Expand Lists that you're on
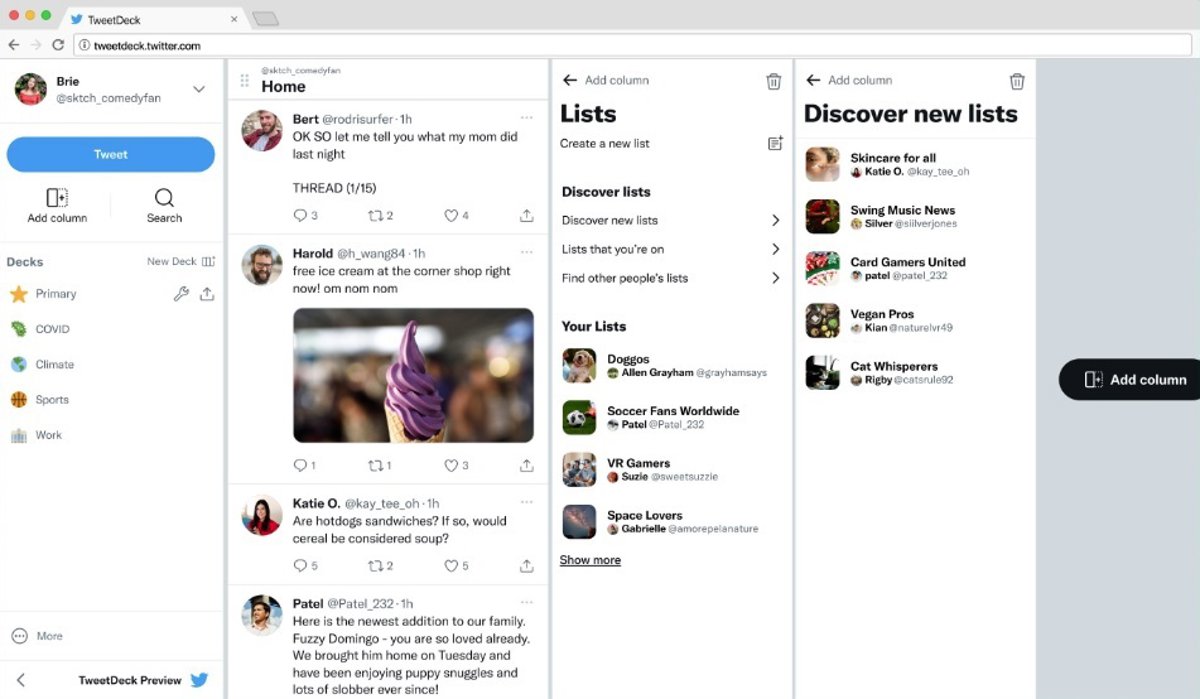This screenshot has width=1200, height=699. pyautogui.click(x=775, y=249)
